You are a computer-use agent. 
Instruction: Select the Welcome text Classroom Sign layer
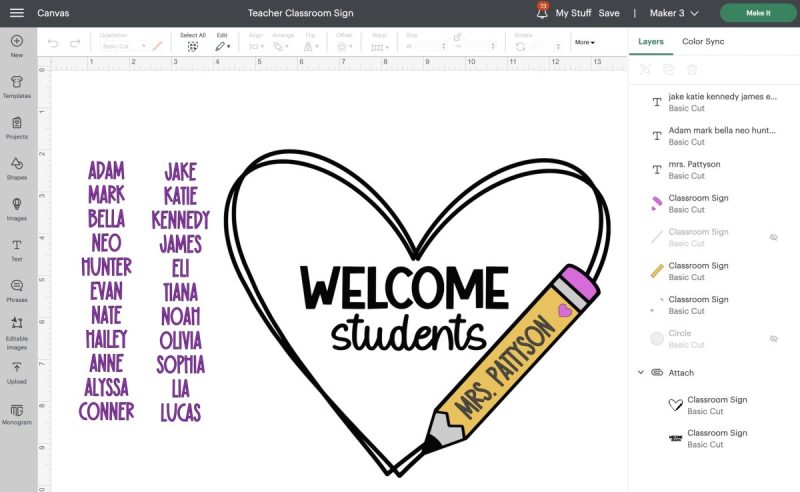point(714,438)
